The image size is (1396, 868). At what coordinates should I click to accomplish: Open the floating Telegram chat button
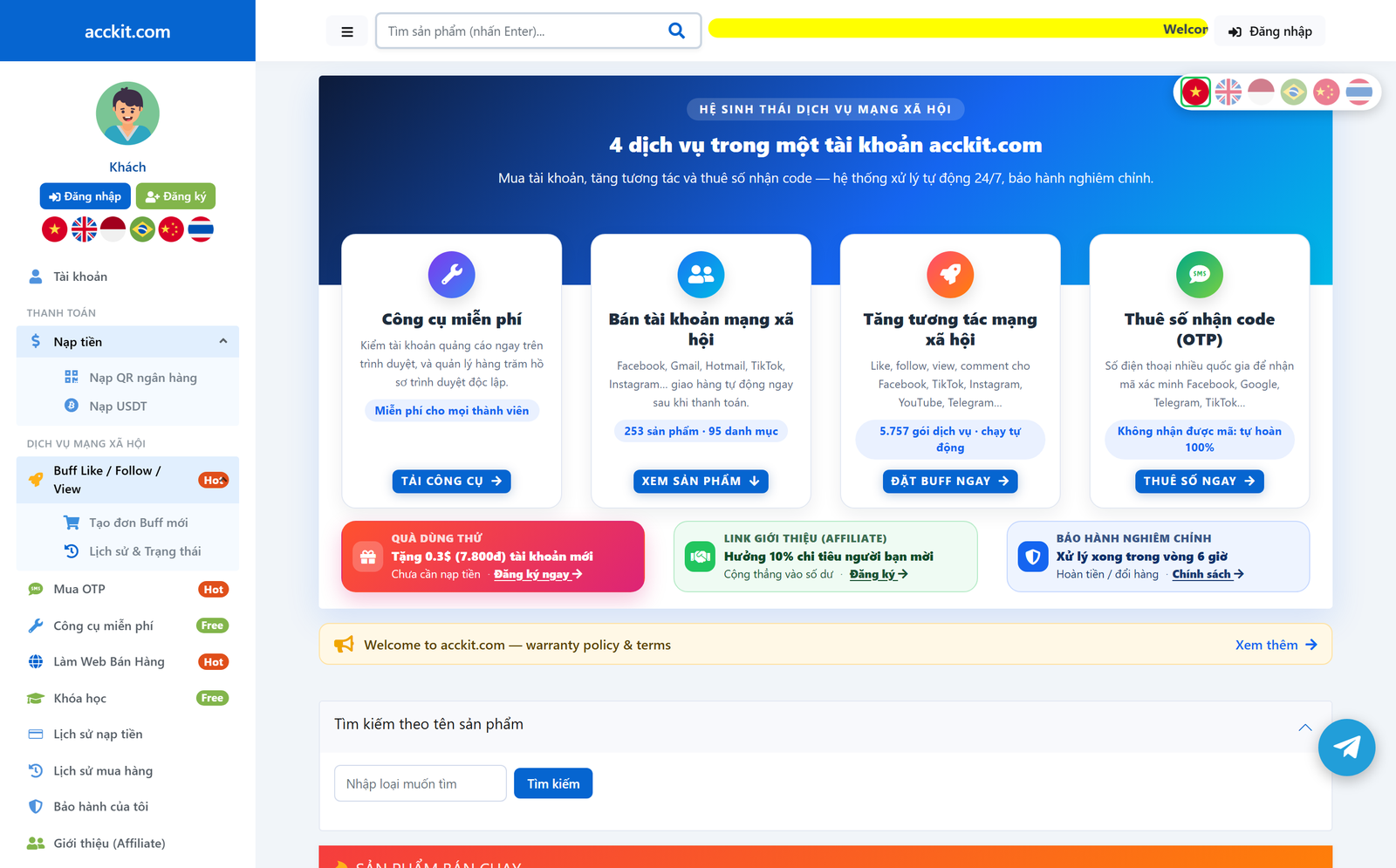1346,747
